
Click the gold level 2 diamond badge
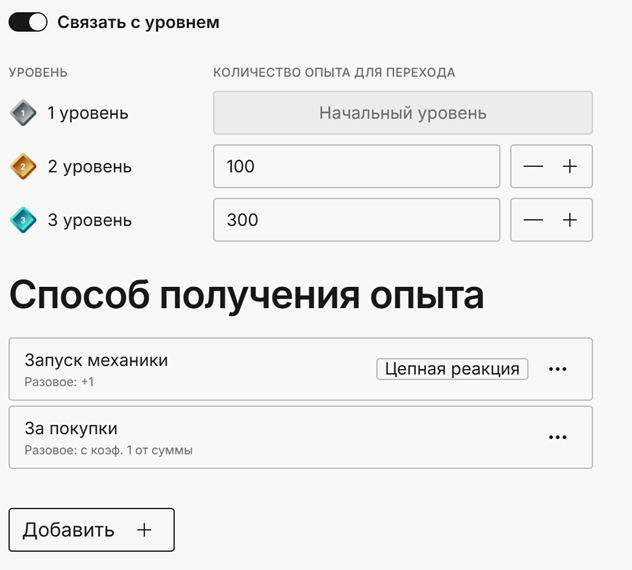[23, 166]
